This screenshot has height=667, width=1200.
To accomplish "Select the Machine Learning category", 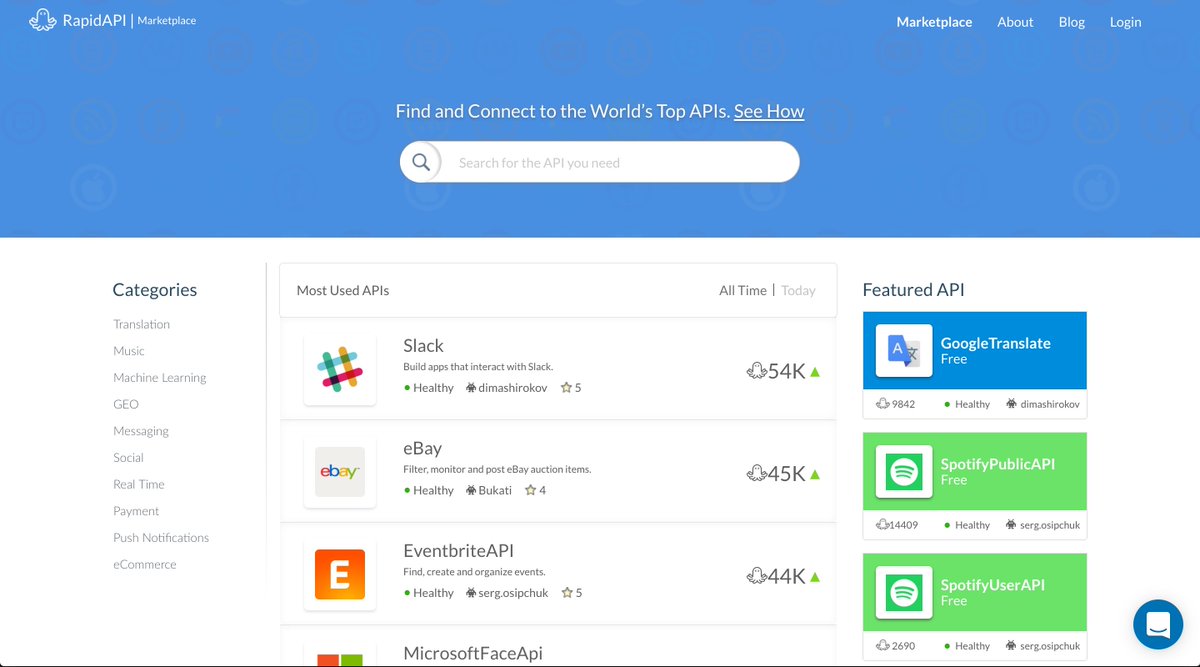I will (159, 377).
